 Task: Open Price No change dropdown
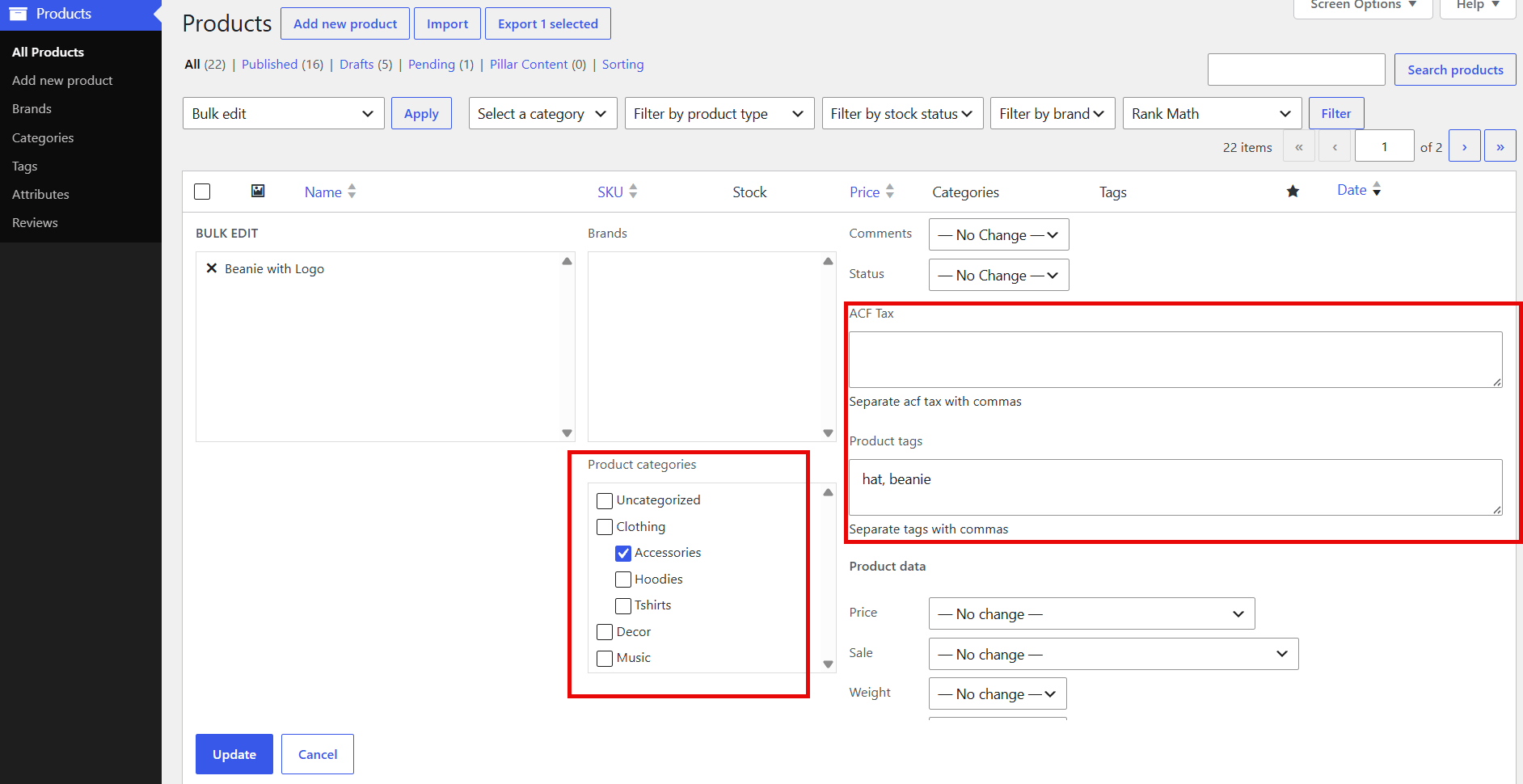click(1091, 613)
